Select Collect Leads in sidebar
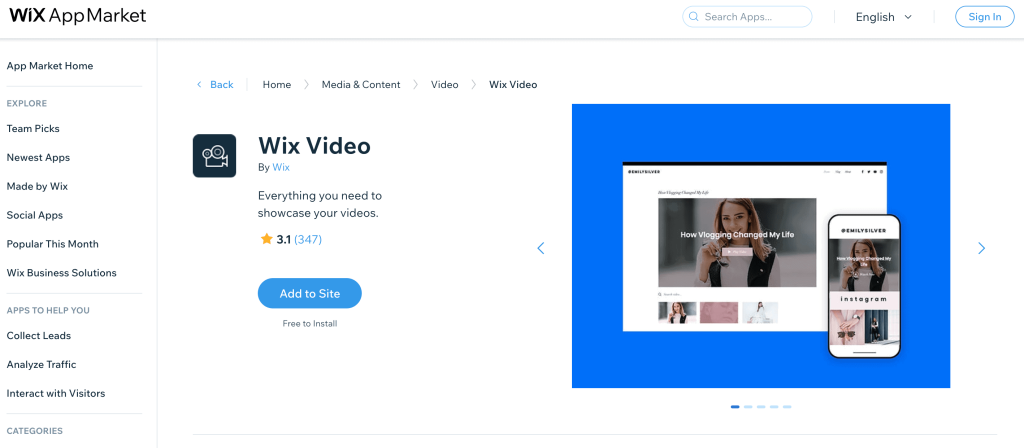 pos(39,336)
